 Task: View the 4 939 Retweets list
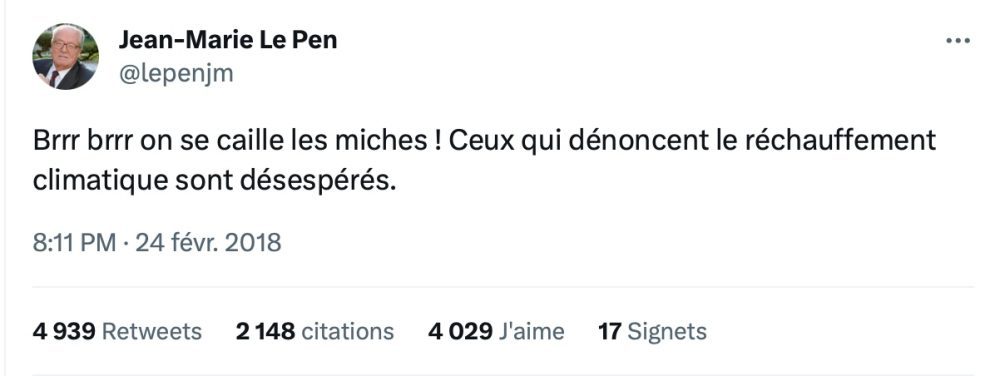pos(117,331)
